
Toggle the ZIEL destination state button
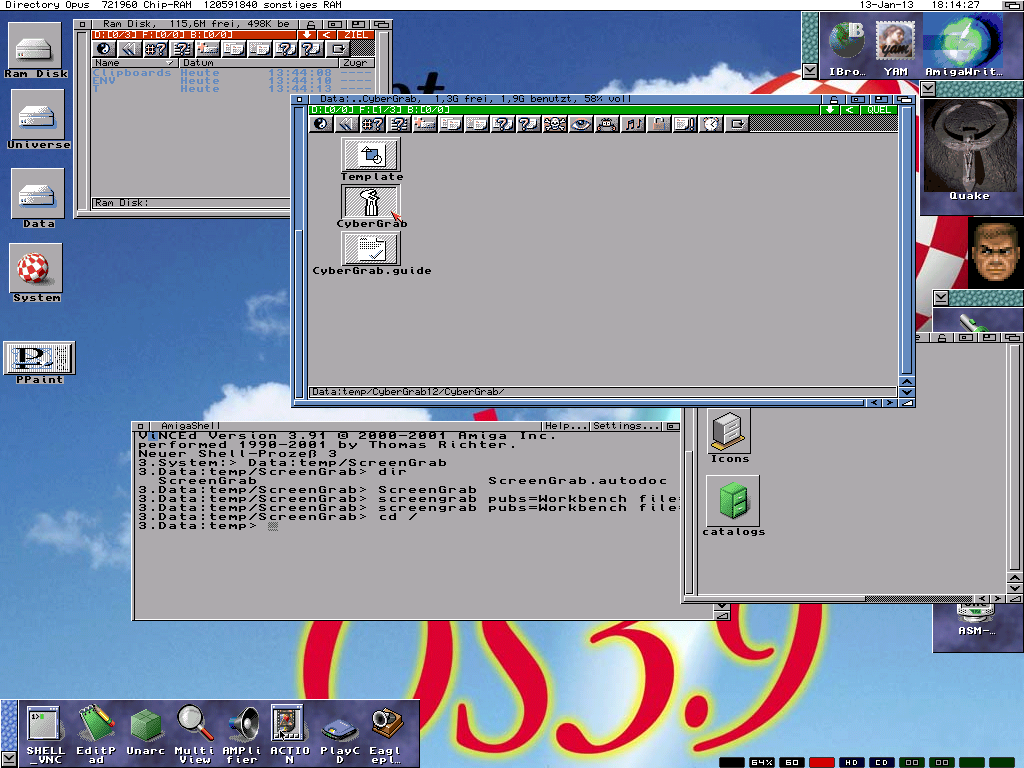click(x=357, y=35)
